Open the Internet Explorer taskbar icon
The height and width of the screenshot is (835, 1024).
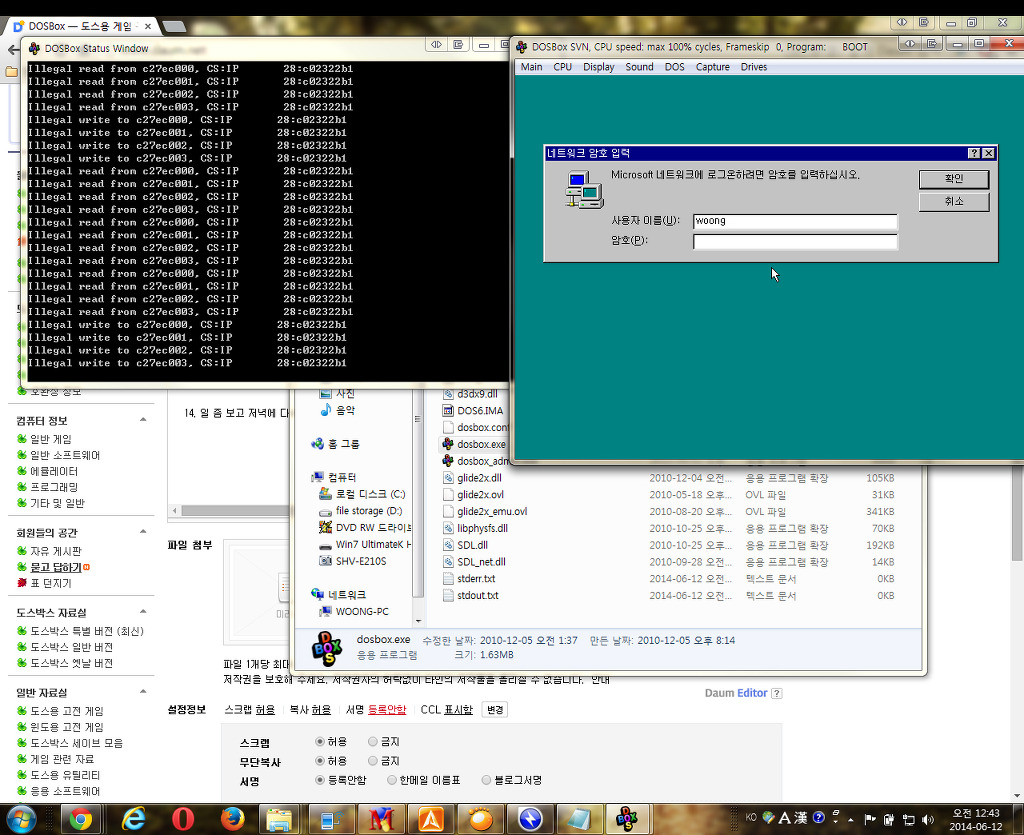point(132,819)
